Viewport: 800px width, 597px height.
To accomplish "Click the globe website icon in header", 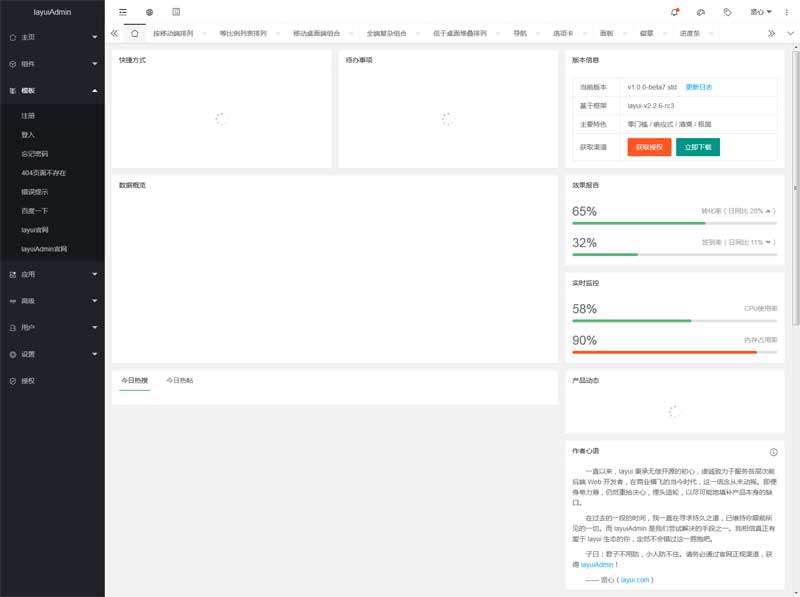I will tap(149, 12).
